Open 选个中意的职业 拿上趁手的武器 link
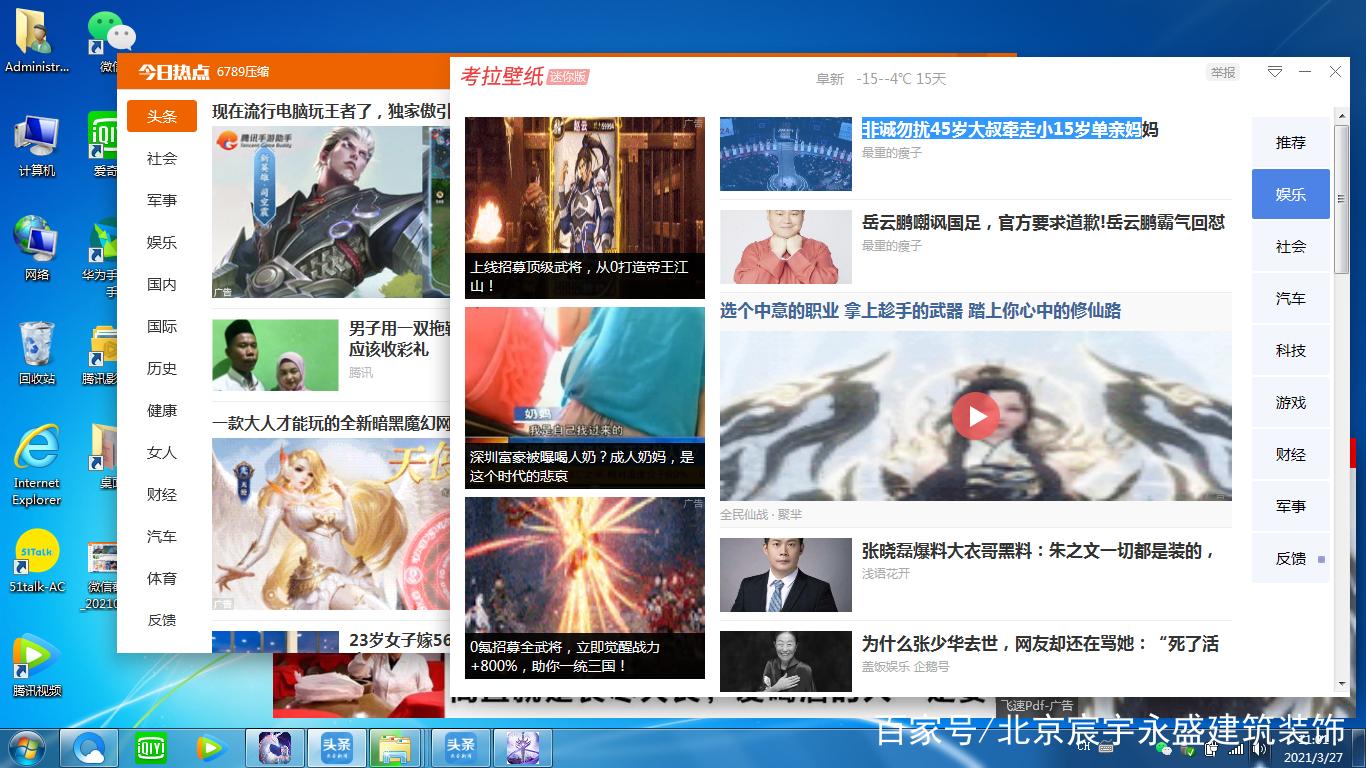 (x=920, y=310)
